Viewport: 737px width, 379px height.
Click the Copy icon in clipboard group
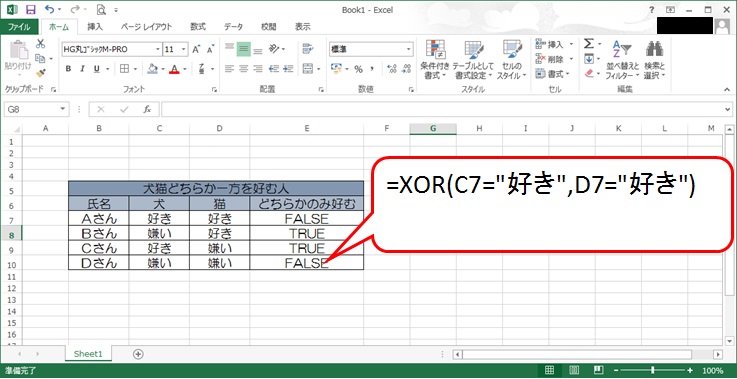(40, 59)
